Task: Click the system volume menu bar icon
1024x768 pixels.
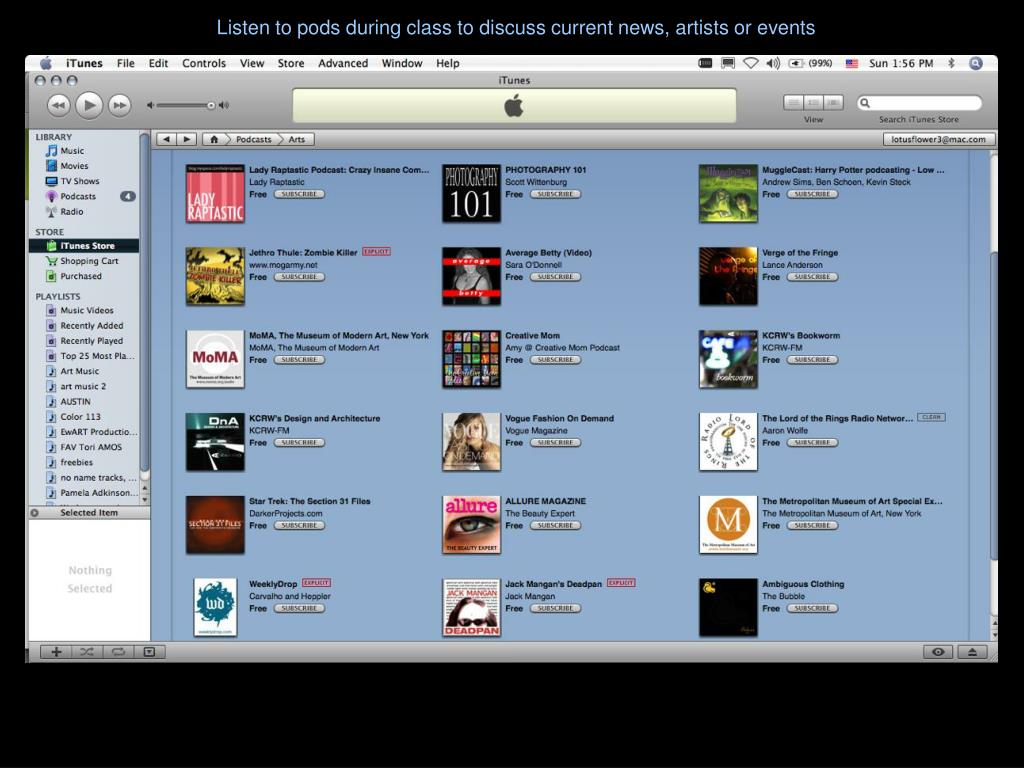Action: pos(773,63)
